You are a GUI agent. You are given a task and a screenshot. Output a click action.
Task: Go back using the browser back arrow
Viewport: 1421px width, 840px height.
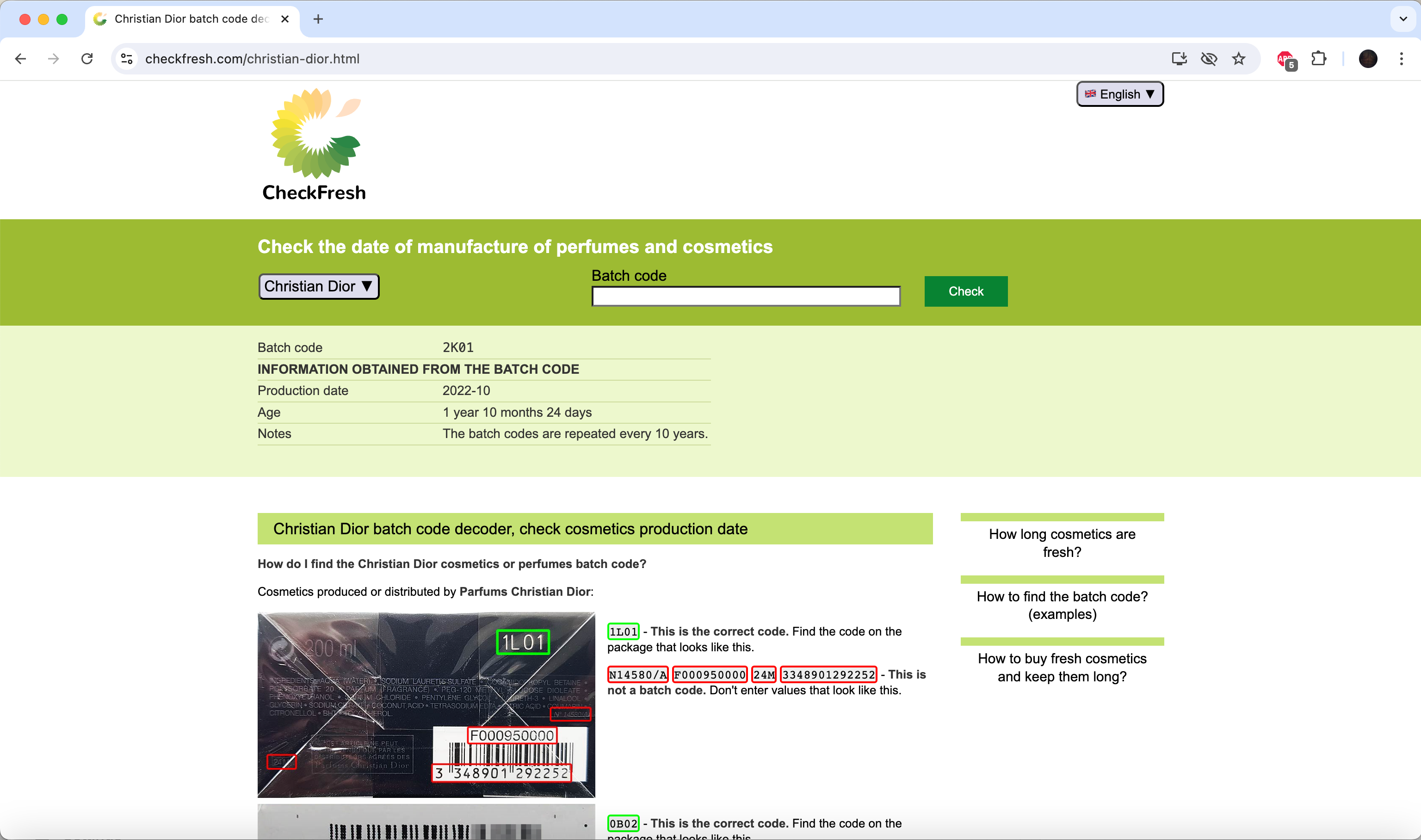tap(21, 59)
